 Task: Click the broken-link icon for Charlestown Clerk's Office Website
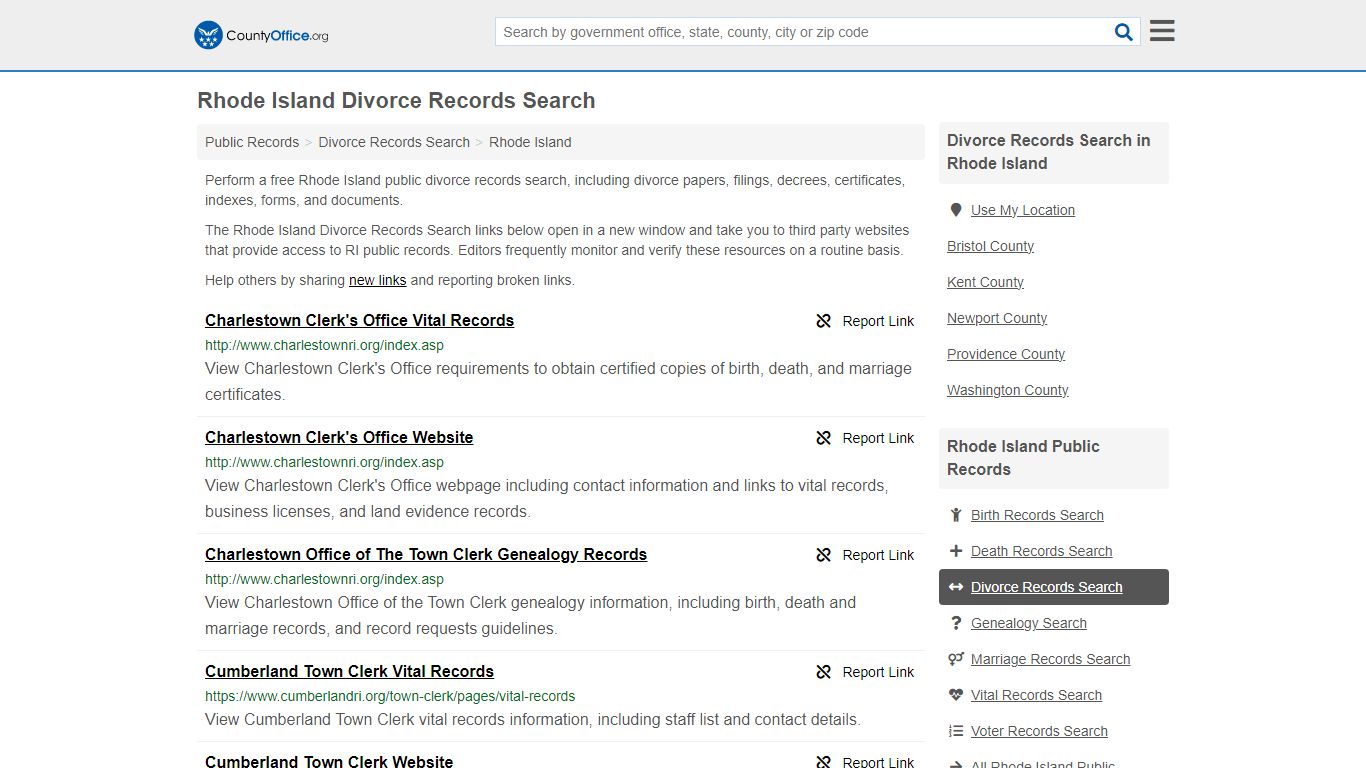point(824,438)
